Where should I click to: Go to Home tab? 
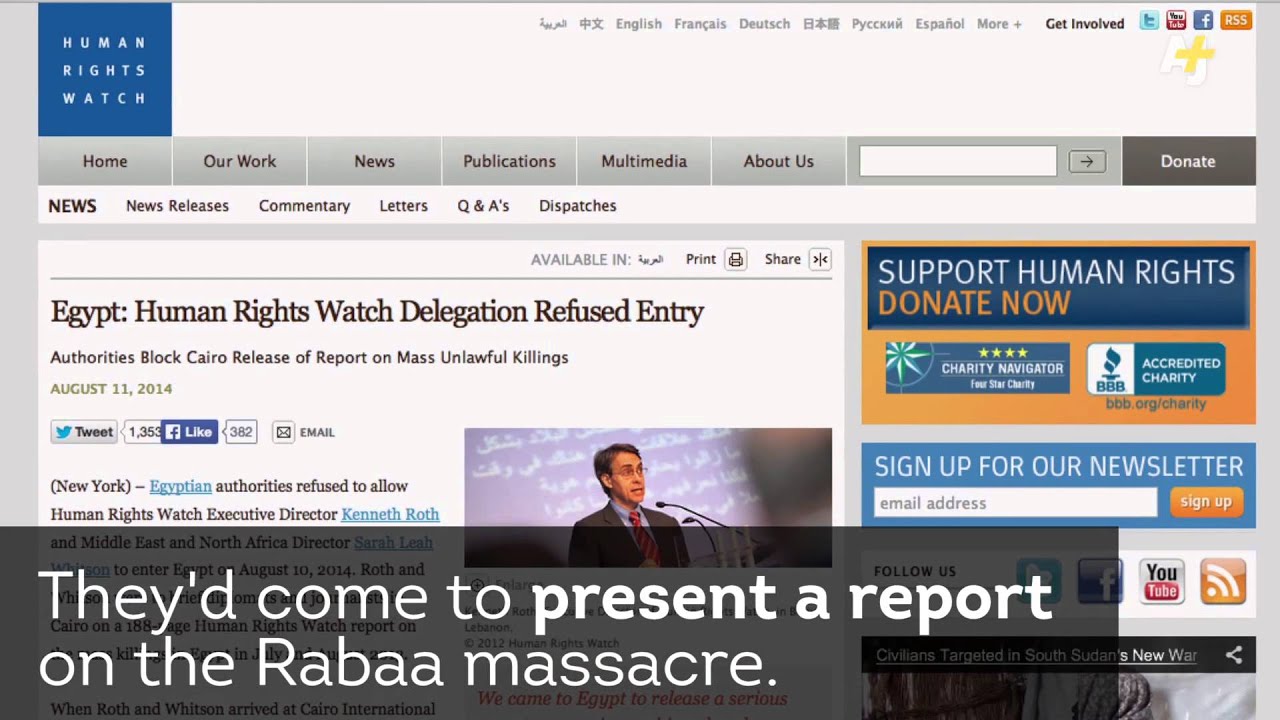[105, 161]
